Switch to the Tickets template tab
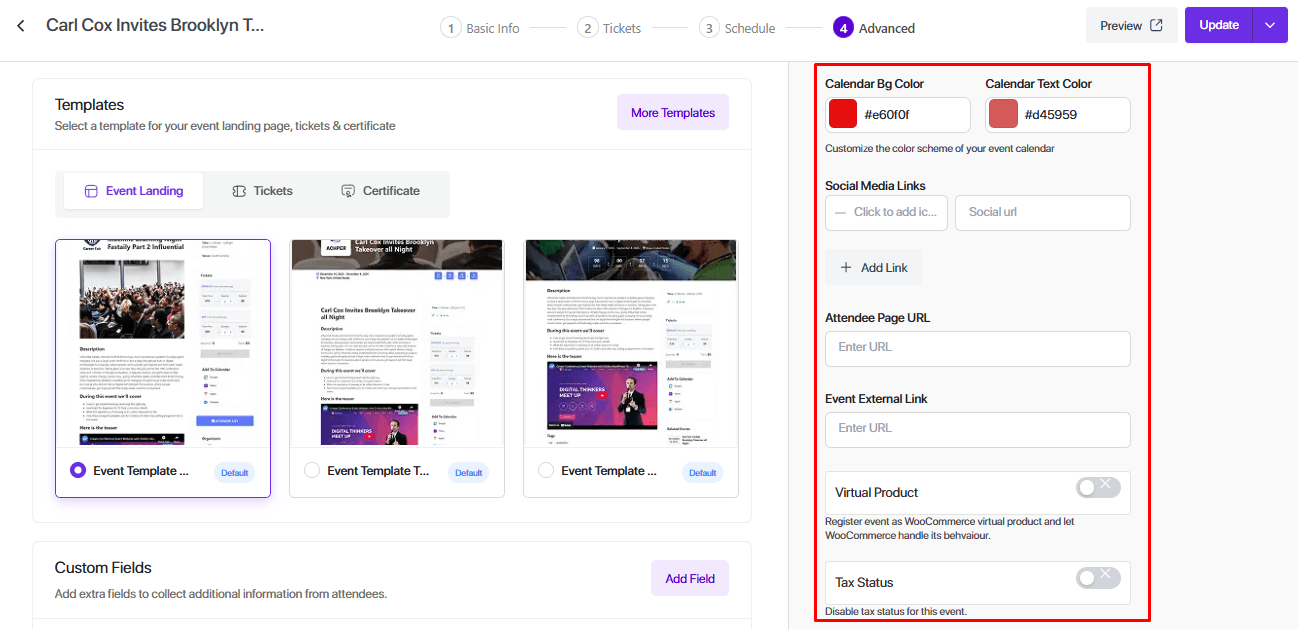The width and height of the screenshot is (1298, 629). [262, 191]
